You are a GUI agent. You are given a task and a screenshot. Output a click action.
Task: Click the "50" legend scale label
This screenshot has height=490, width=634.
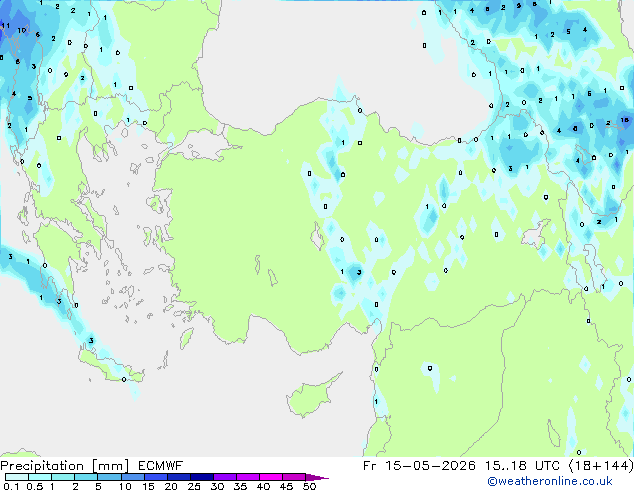click(x=309, y=486)
